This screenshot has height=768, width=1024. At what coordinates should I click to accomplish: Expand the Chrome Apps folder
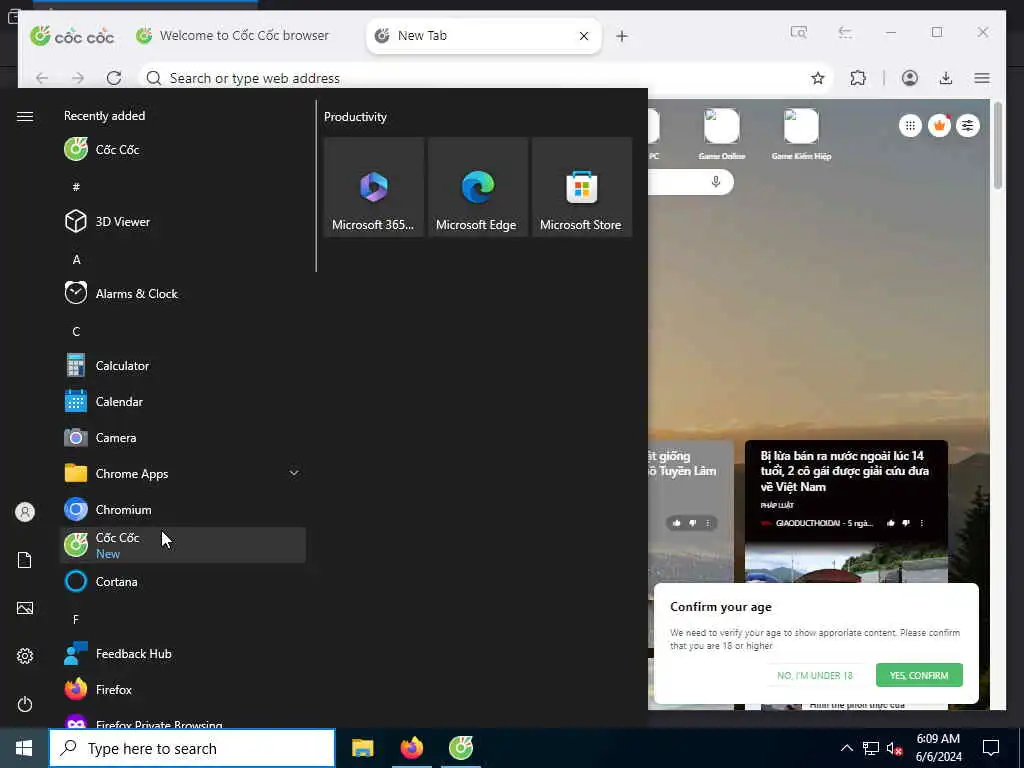(x=183, y=473)
